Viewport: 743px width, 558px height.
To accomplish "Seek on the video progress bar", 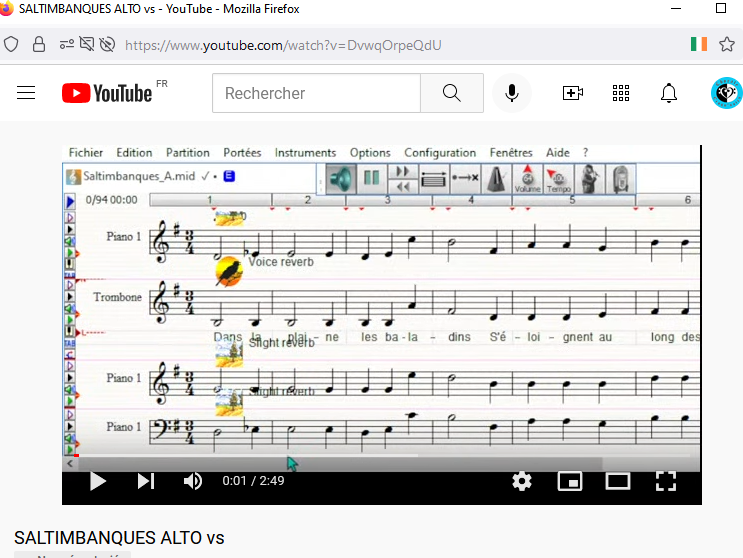I will [x=381, y=456].
